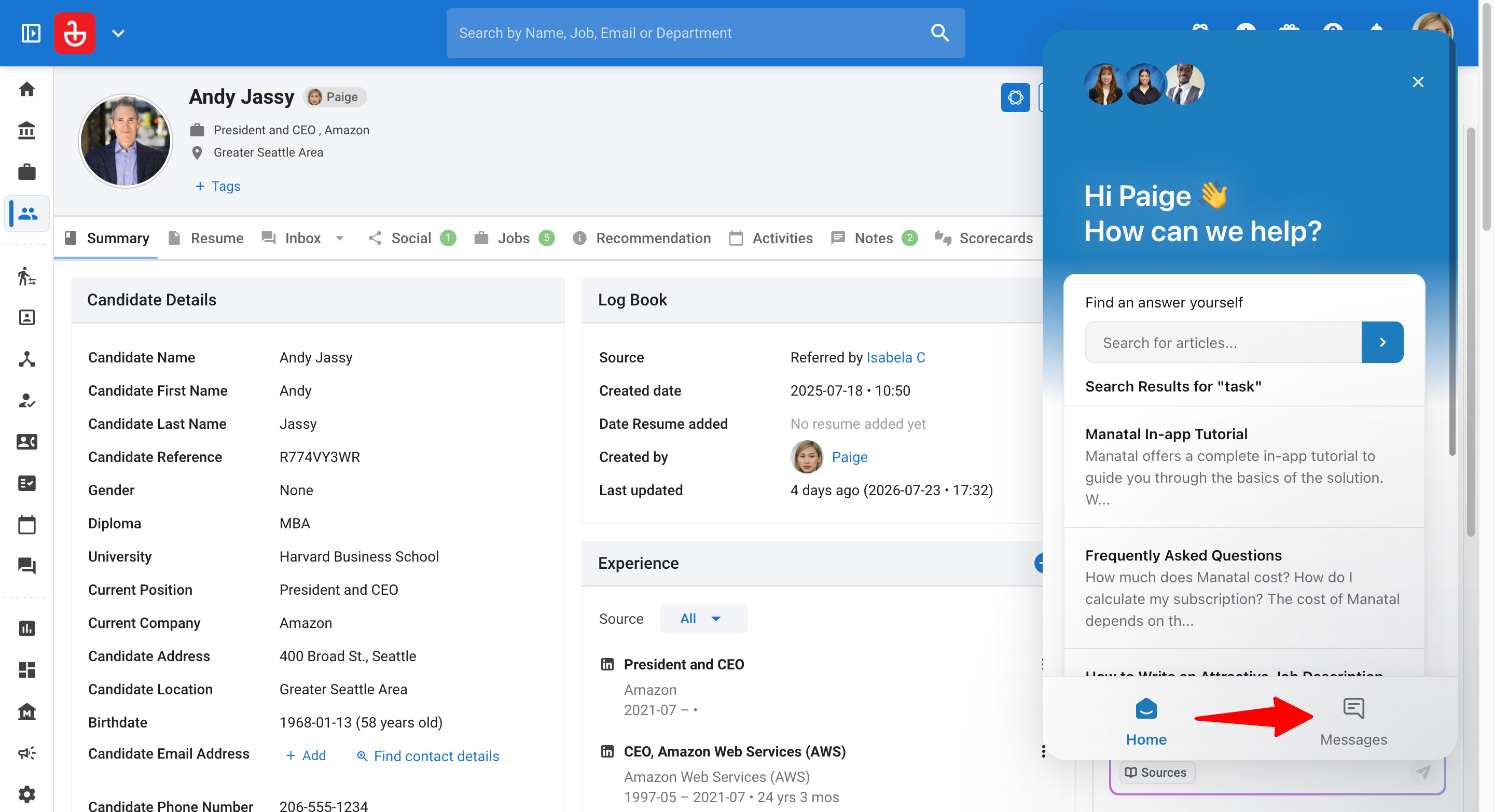The width and height of the screenshot is (1494, 812).
Task: Focus the Search for articles field
Action: 1224,343
